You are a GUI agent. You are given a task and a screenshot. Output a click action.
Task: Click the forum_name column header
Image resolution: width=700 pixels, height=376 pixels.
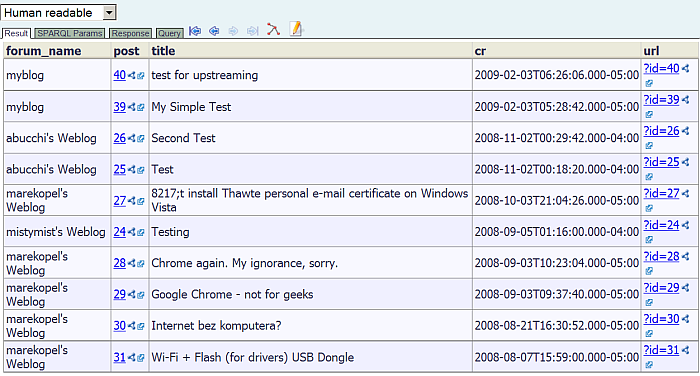[44, 51]
